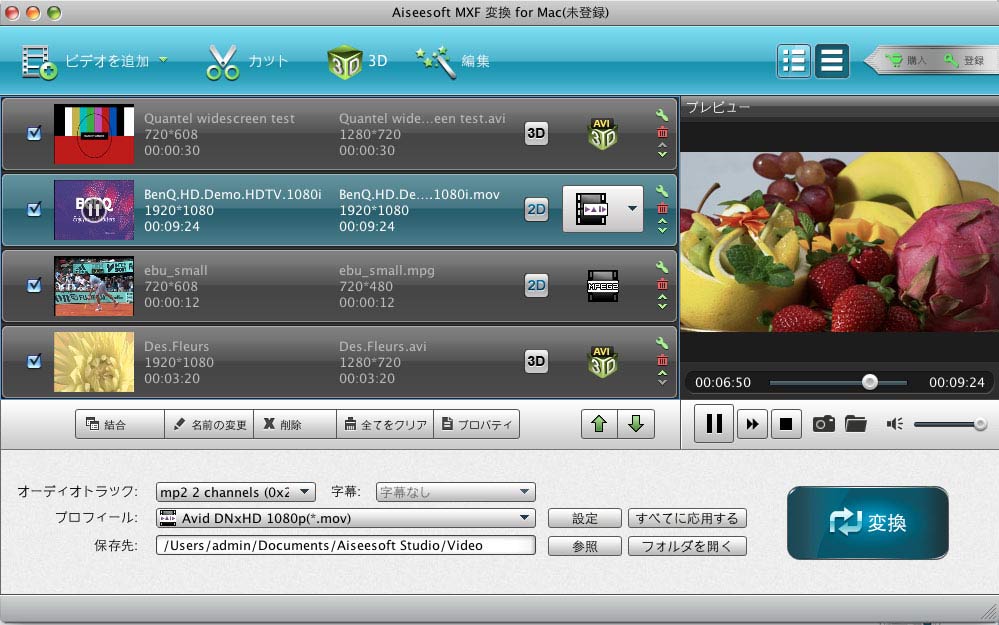The width and height of the screenshot is (999, 625).
Task: Uncheck the ebu_small video checkbox
Action: pyautogui.click(x=34, y=285)
